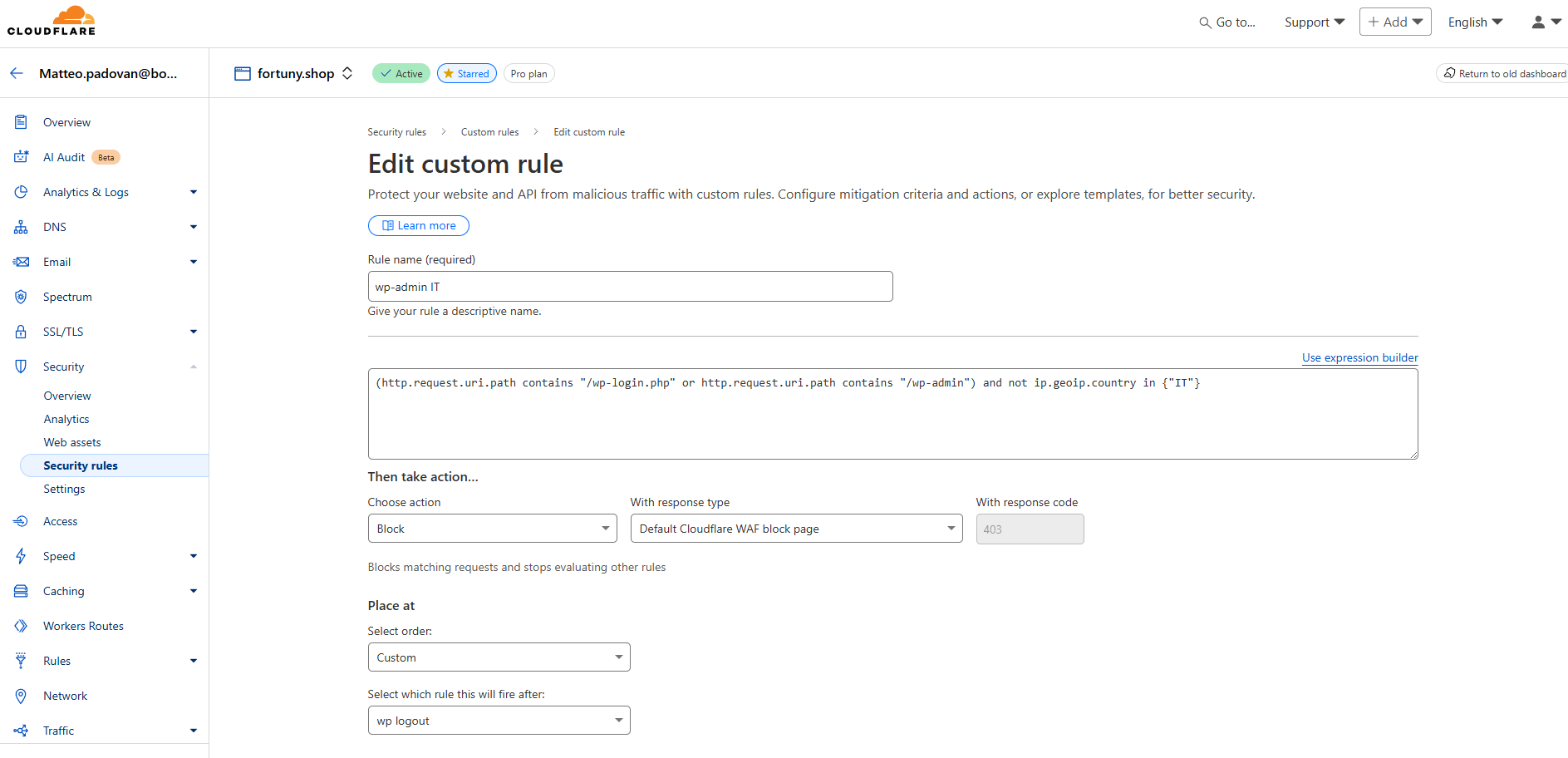Toggle the Starred badge
Viewport: 1568px width, 758px height.
[x=467, y=73]
